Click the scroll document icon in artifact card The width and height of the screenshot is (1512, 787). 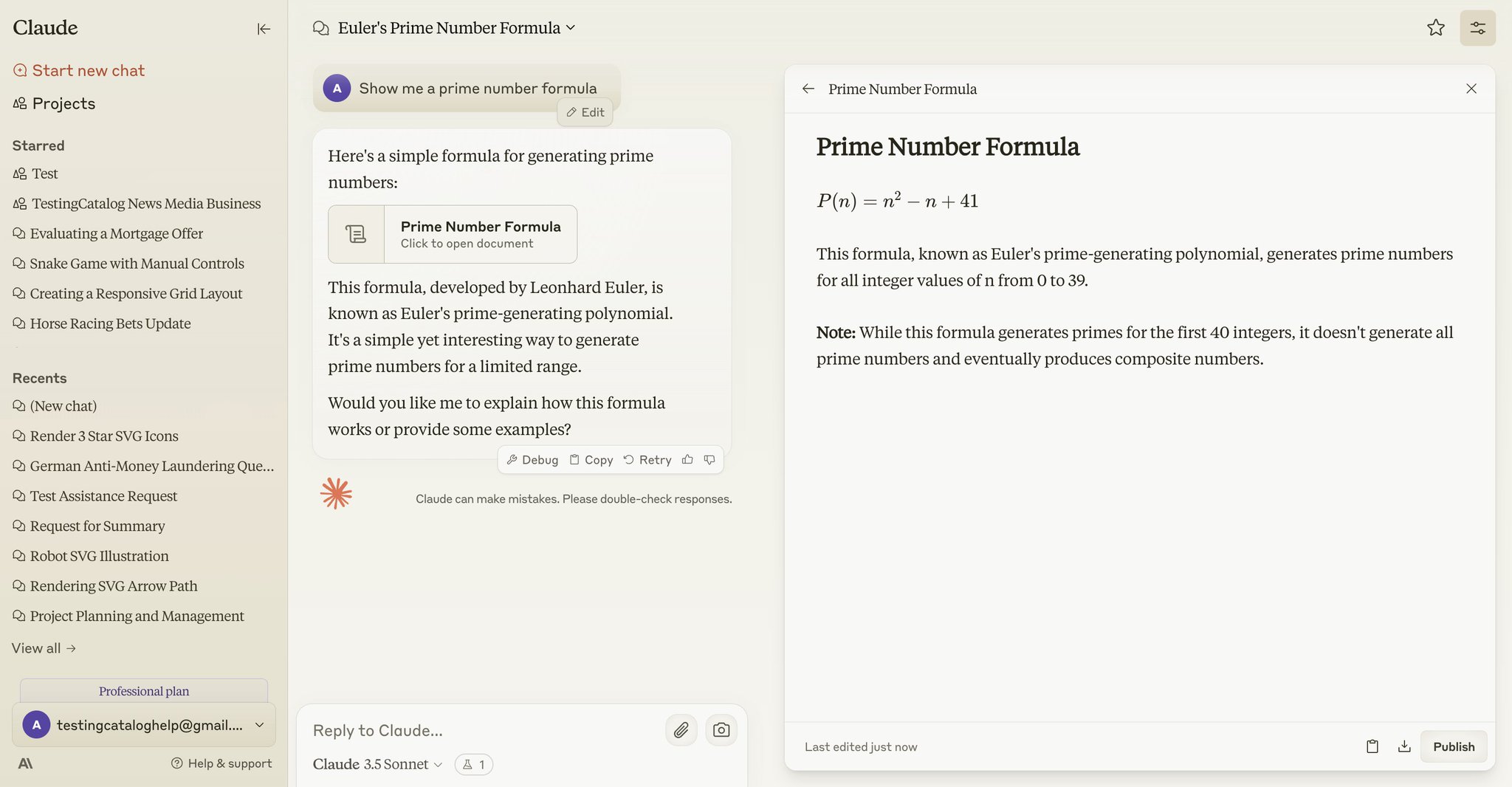pos(356,234)
